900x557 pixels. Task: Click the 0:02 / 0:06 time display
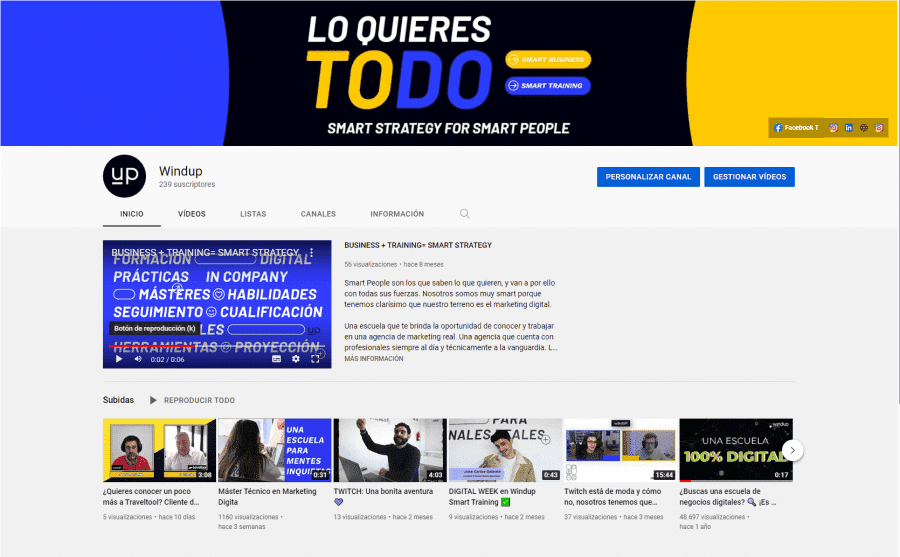(167, 359)
